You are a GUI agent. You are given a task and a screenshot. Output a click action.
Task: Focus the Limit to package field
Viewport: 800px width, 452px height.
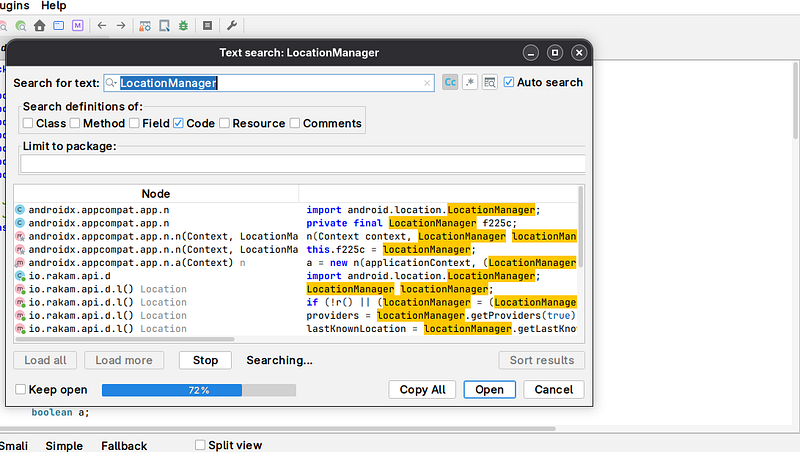(x=303, y=164)
